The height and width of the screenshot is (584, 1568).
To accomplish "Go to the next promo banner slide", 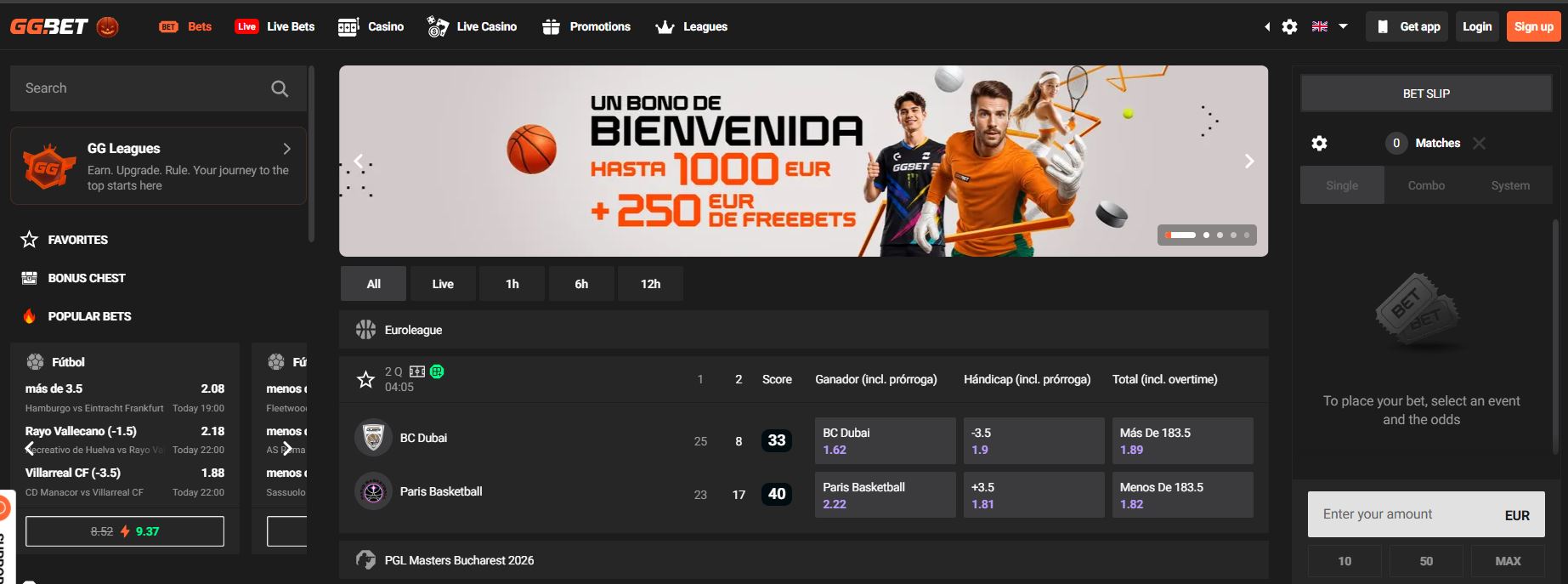I will coord(1249,162).
